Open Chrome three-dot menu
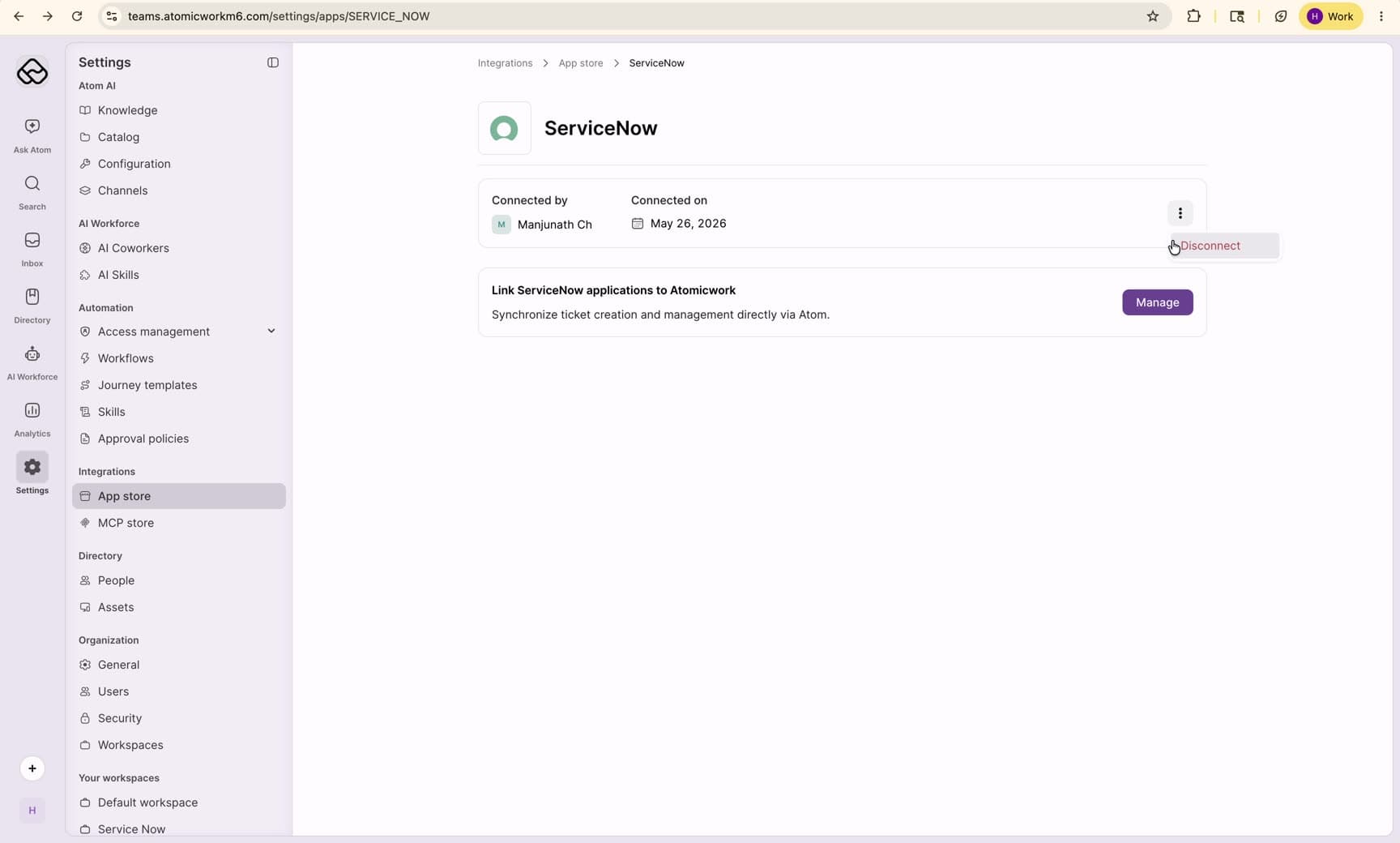This screenshot has width=1400, height=843. (x=1381, y=16)
